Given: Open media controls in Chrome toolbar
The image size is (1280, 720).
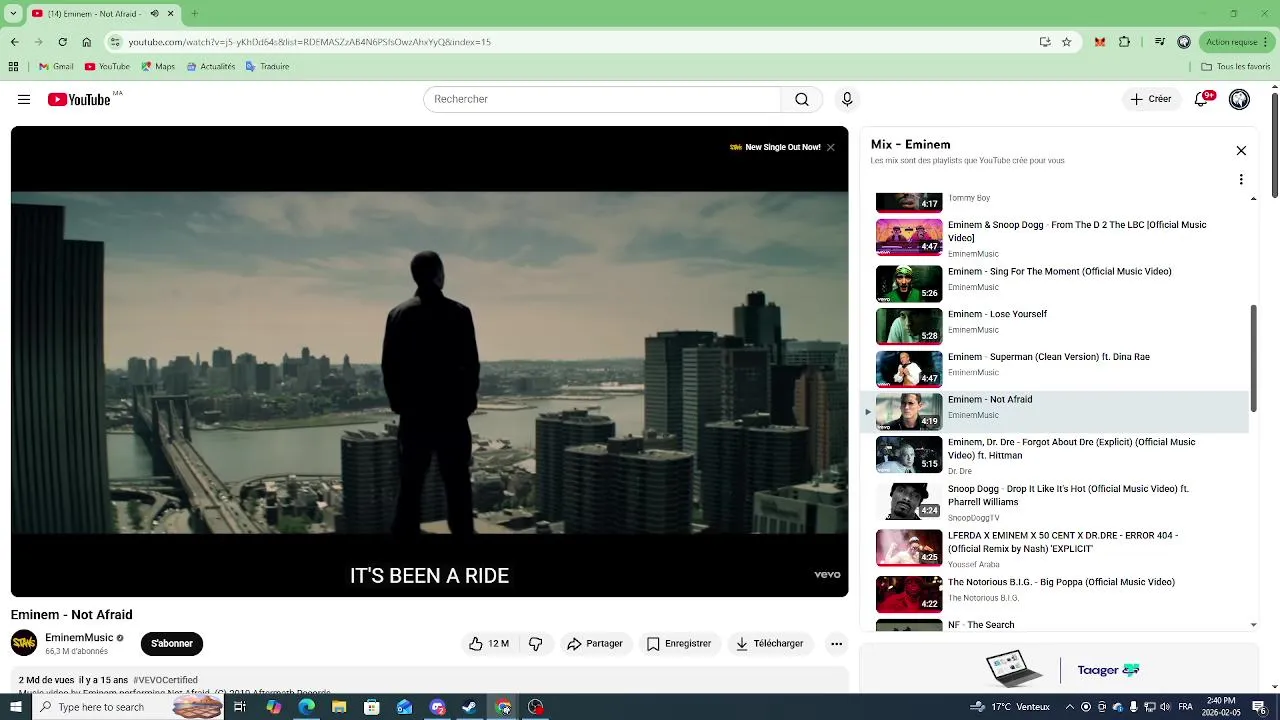Looking at the screenshot, I should [x=1159, y=42].
